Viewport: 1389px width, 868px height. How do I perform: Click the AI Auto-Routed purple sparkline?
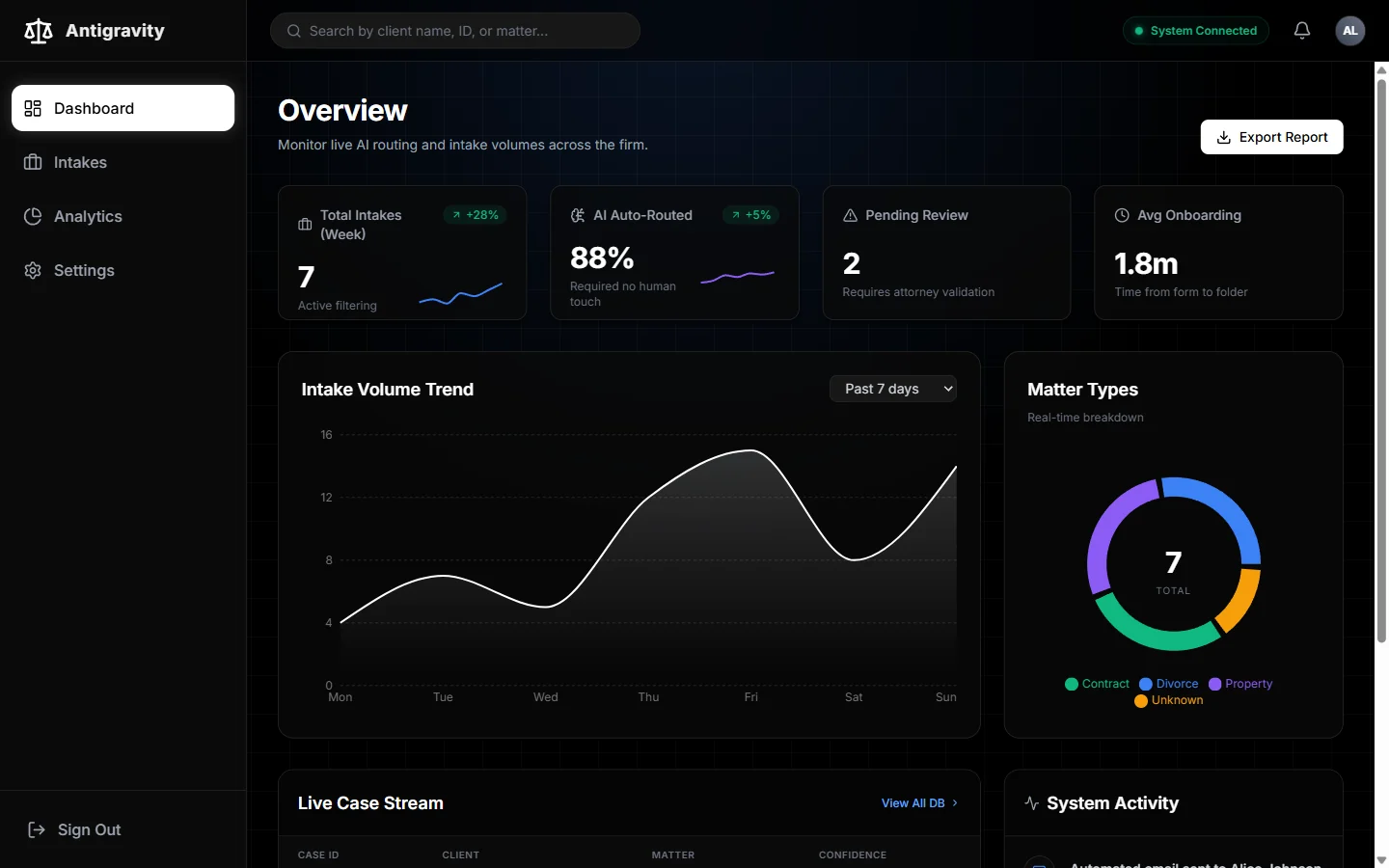pyautogui.click(x=738, y=277)
